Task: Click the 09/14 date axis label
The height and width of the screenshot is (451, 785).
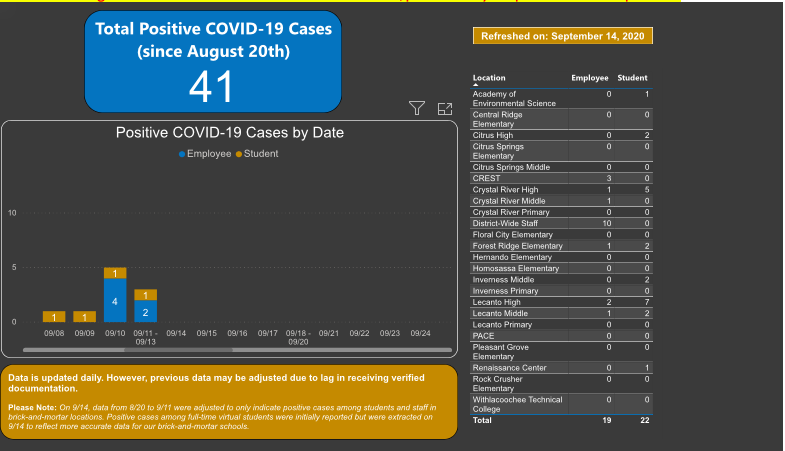Action: (x=176, y=333)
